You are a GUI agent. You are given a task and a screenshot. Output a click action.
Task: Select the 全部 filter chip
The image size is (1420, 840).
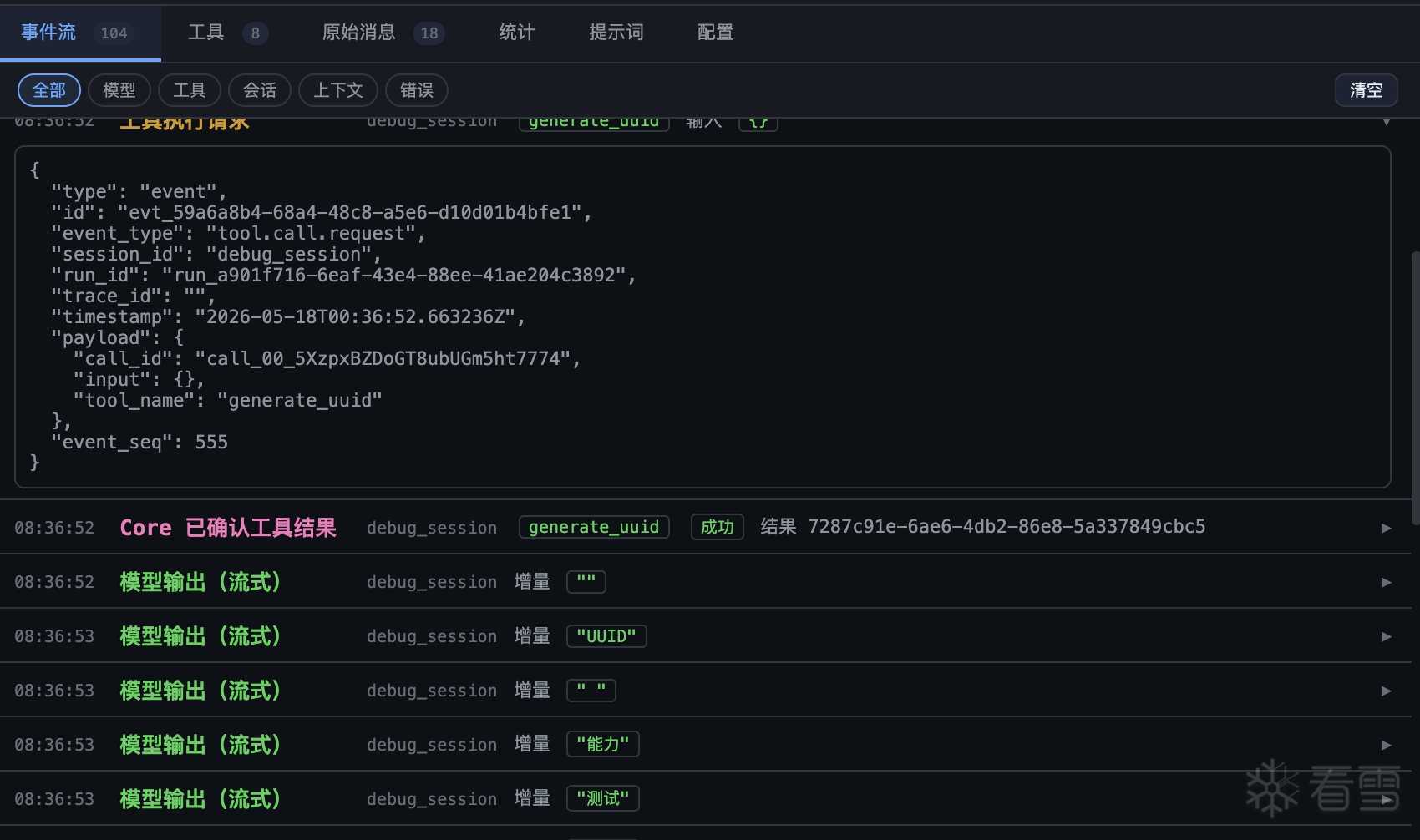pos(49,90)
